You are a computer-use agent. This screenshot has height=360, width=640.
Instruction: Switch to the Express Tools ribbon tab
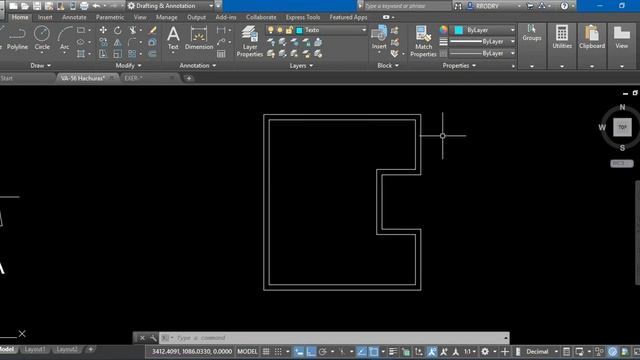(x=303, y=17)
